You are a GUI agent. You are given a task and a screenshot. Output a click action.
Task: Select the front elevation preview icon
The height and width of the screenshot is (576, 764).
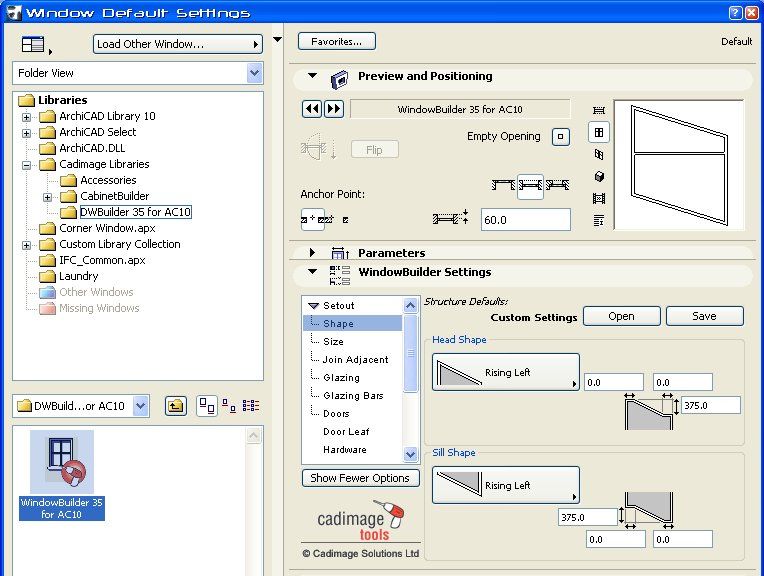[x=599, y=132]
